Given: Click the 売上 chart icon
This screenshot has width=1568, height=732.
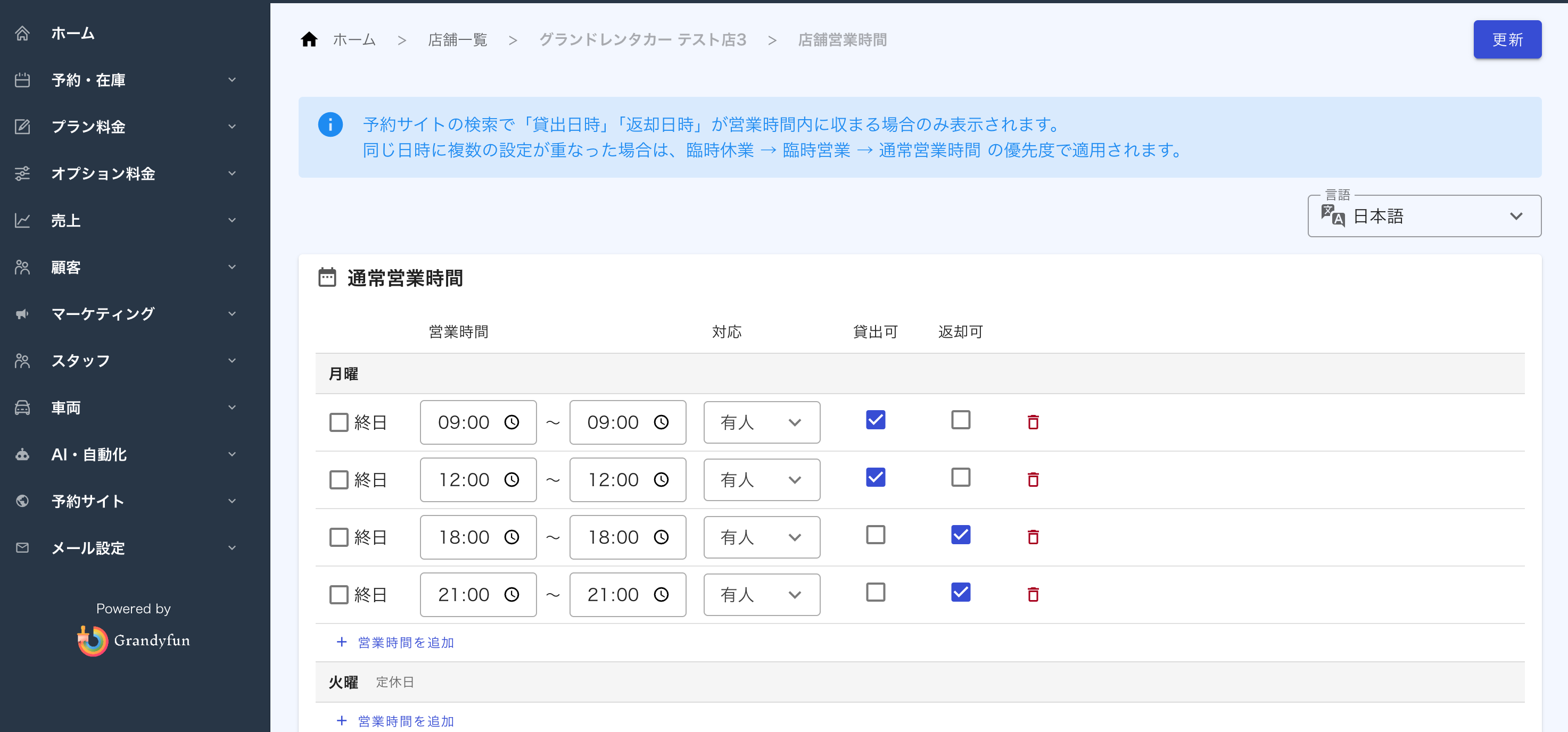Looking at the screenshot, I should 22,220.
